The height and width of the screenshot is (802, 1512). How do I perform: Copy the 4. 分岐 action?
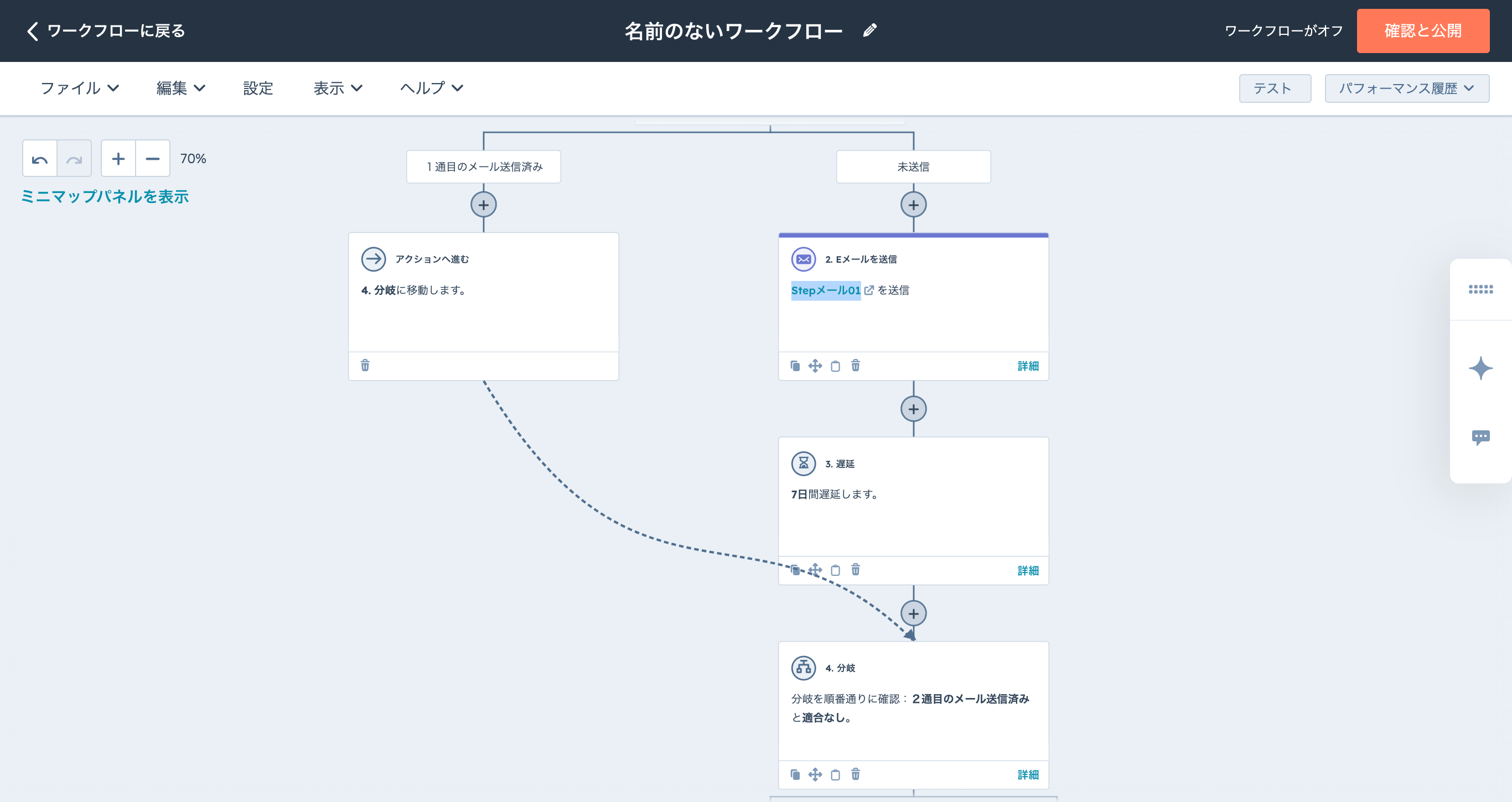click(x=795, y=774)
